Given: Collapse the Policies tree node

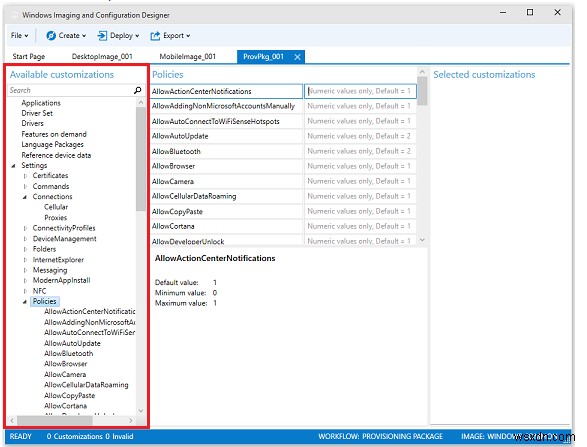Looking at the screenshot, I should pyautogui.click(x=25, y=302).
